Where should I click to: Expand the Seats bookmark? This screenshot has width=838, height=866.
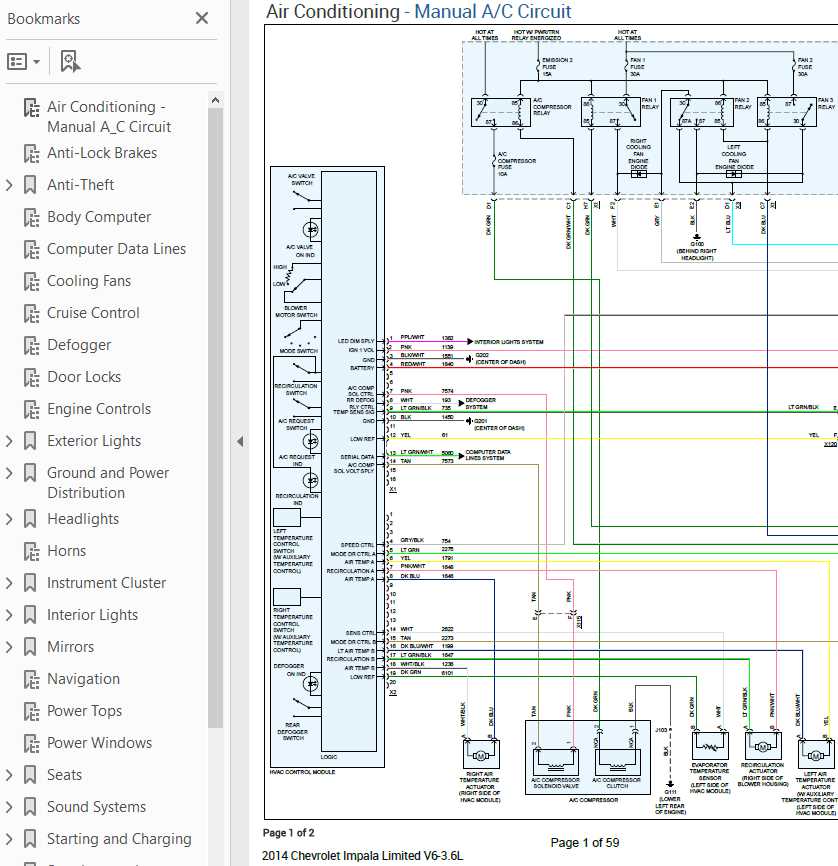[9, 775]
